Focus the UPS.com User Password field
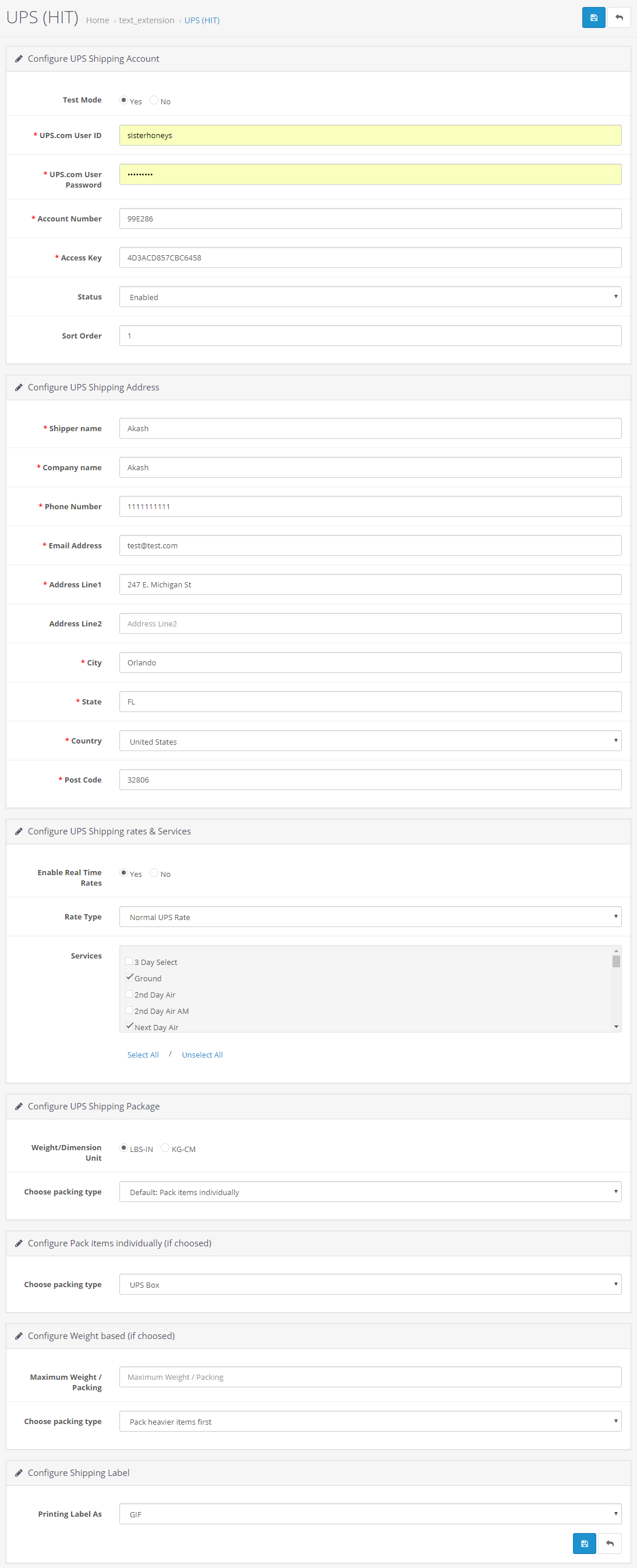 (x=370, y=175)
